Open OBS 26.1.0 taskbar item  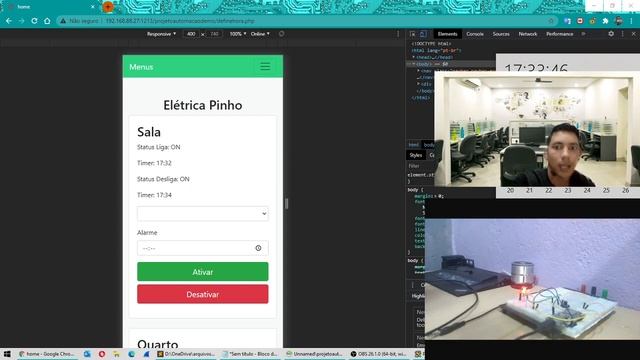pos(378,354)
